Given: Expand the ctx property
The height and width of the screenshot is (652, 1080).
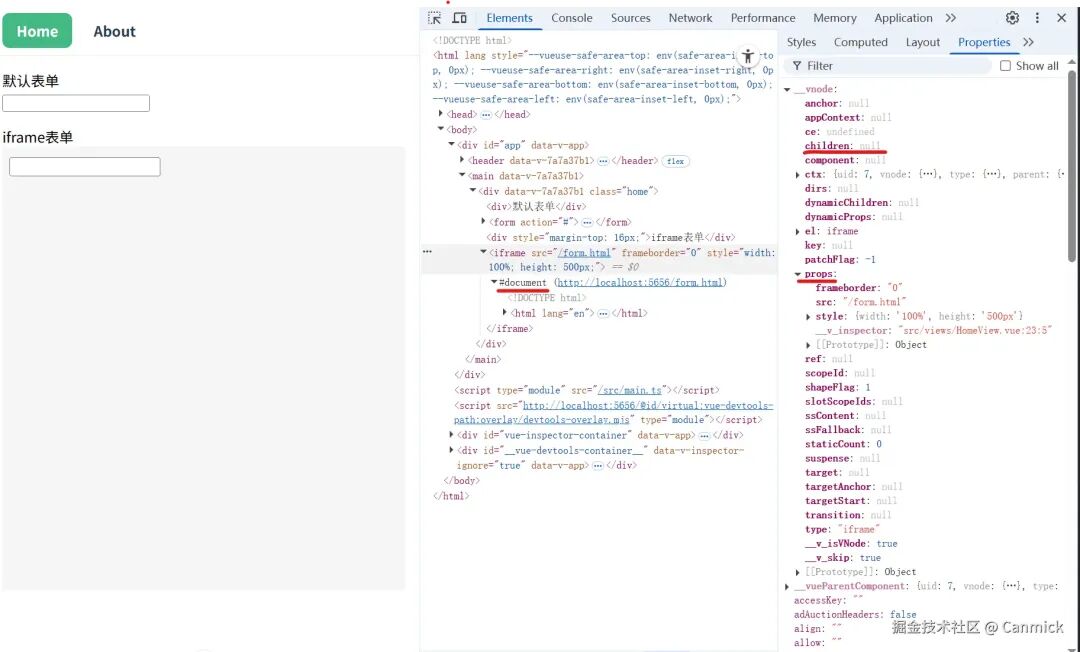Looking at the screenshot, I should click(x=798, y=175).
